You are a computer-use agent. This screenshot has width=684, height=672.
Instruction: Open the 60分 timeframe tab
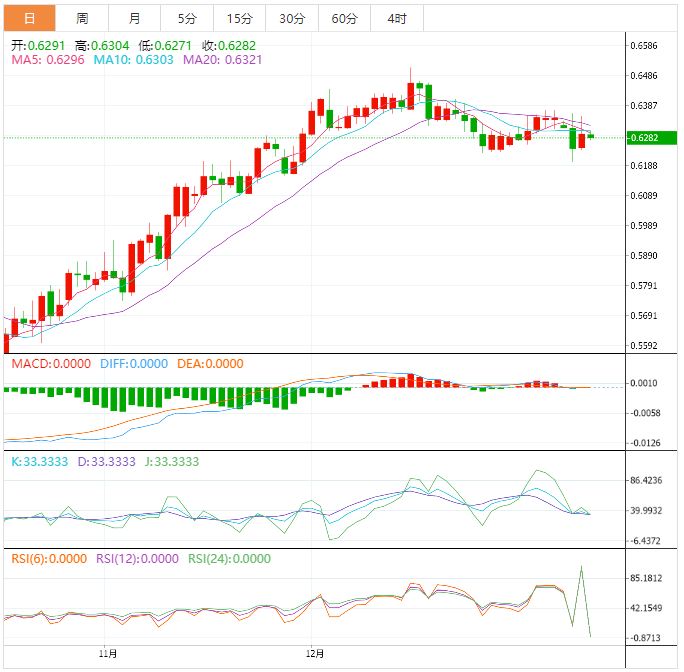coord(344,18)
